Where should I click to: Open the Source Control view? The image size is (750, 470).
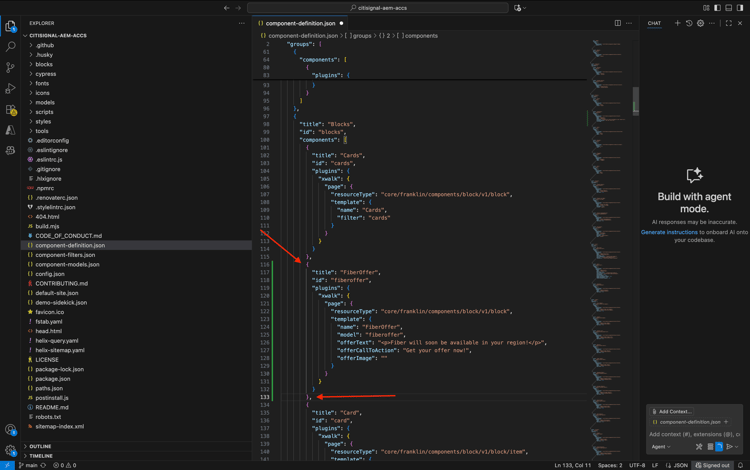coord(11,67)
